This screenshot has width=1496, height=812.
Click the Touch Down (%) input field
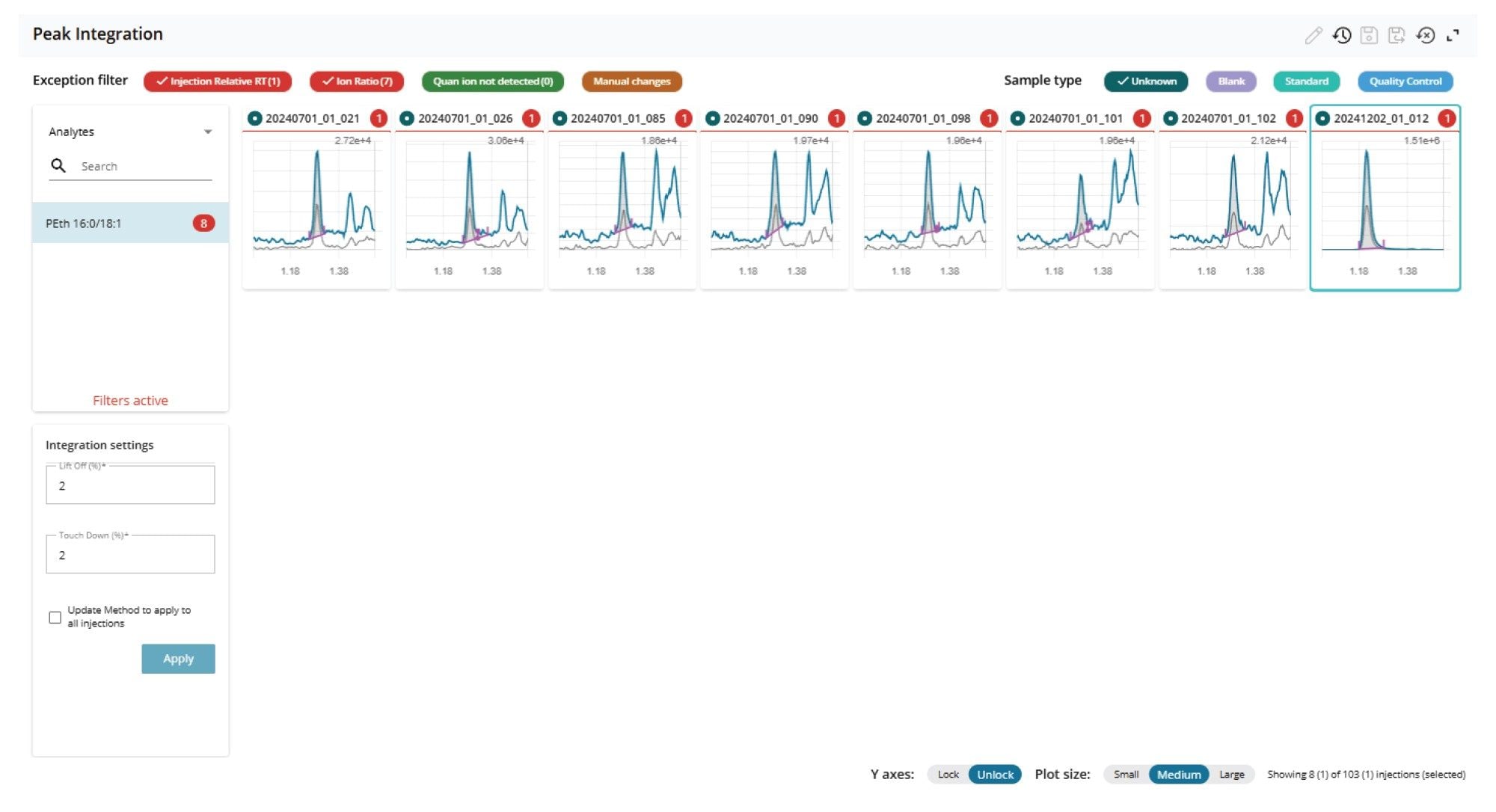click(x=130, y=555)
